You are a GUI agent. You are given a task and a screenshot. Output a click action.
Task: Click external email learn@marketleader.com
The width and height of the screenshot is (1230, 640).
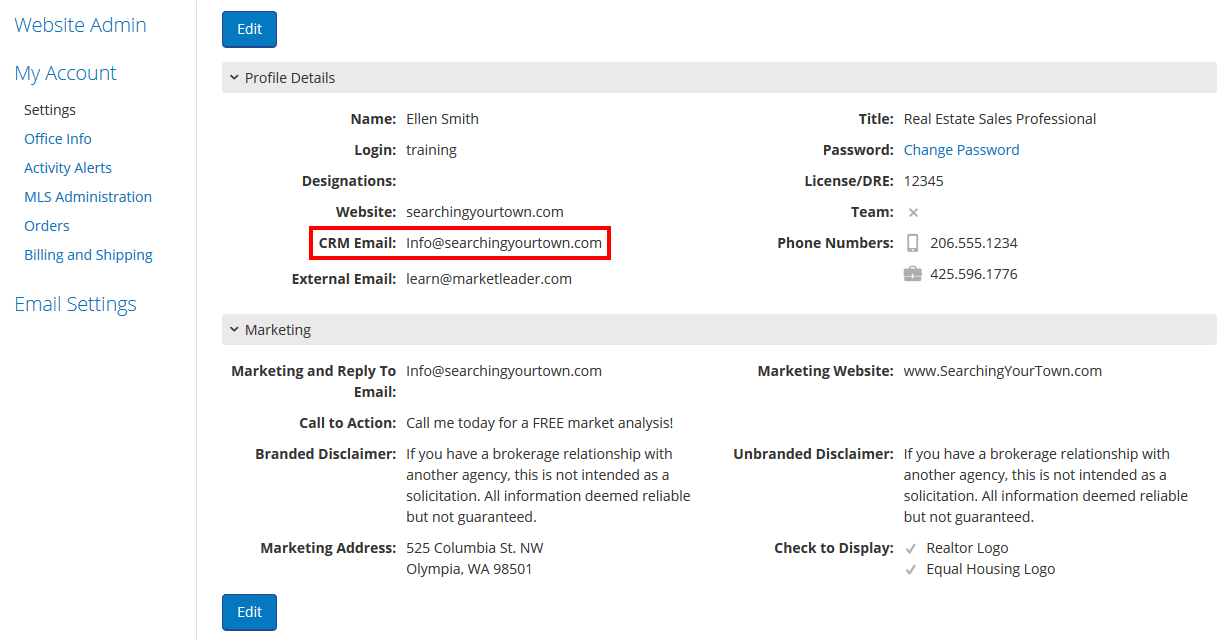click(489, 279)
